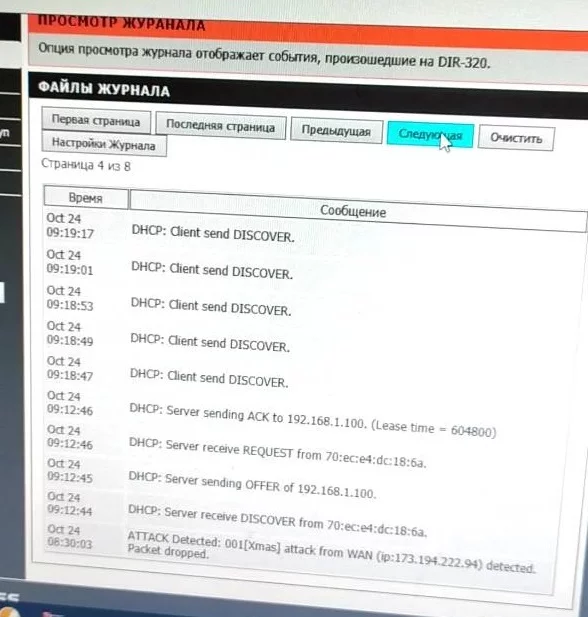Click the "Страница 4 из 8" page indicator

86,164
